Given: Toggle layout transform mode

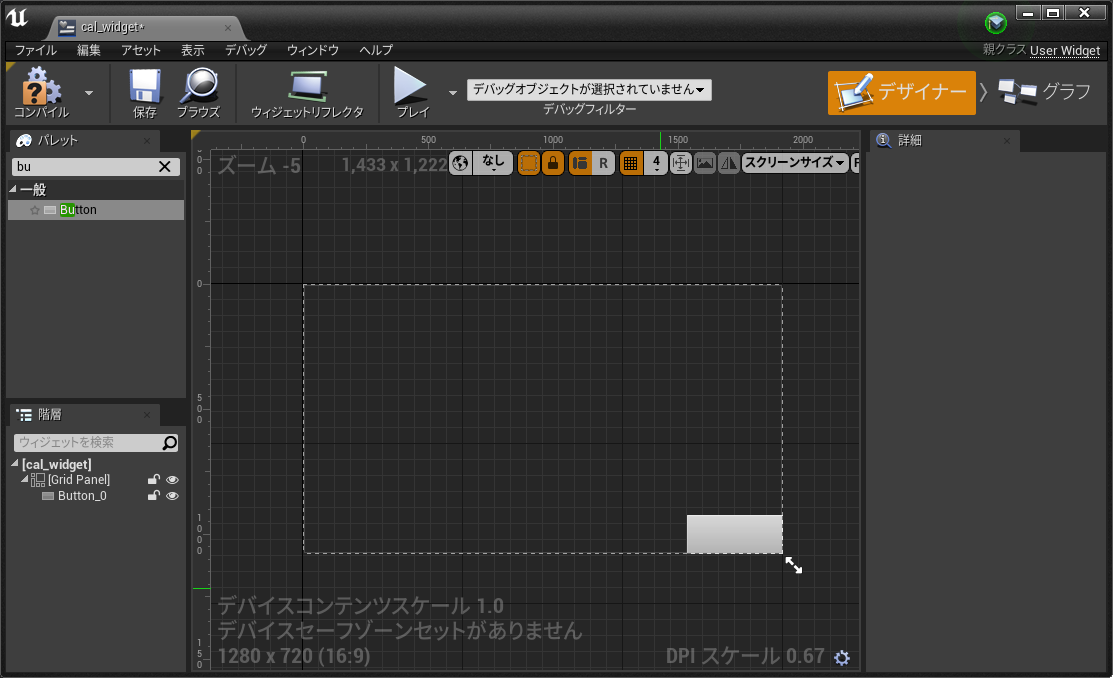Looking at the screenshot, I should click(580, 163).
